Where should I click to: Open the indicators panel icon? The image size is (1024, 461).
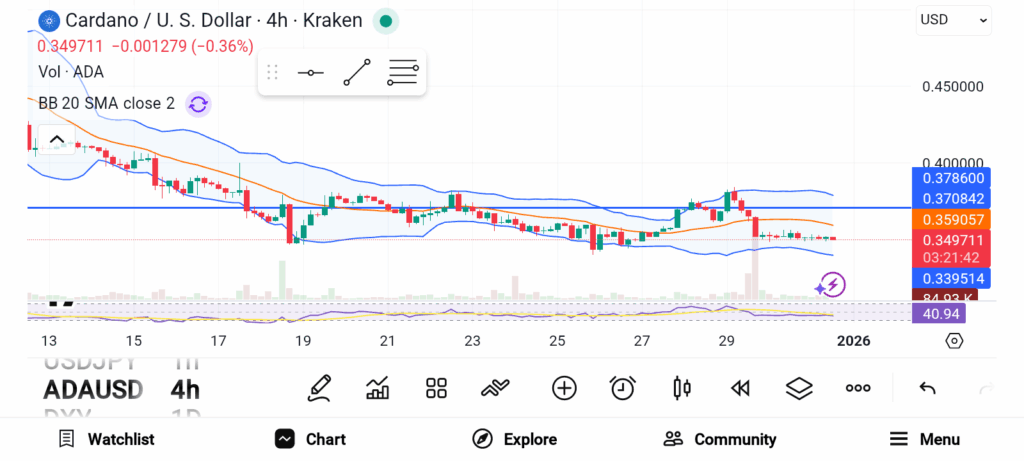[x=378, y=388]
